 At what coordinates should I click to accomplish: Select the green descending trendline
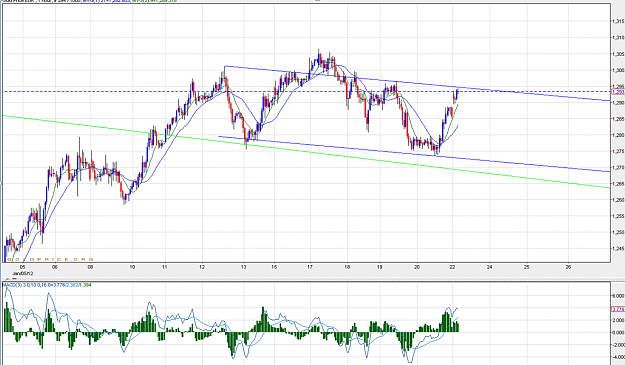tap(306, 152)
